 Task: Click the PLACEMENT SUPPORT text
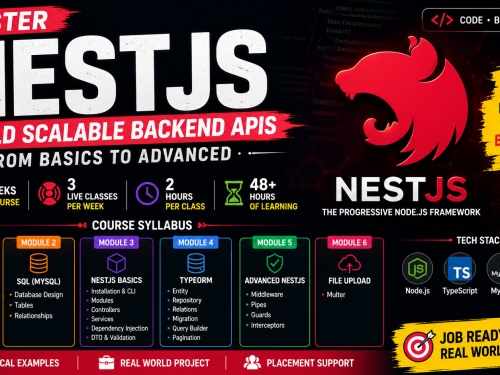point(310,363)
